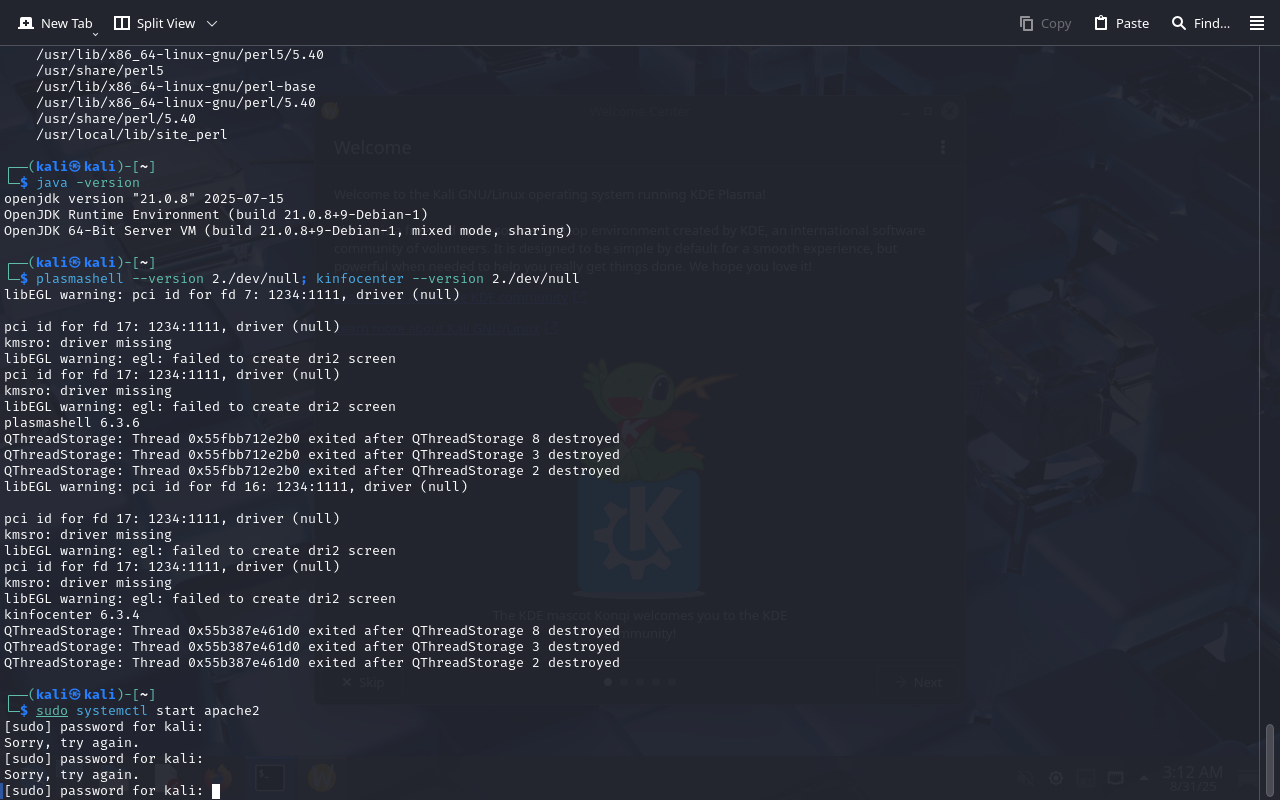This screenshot has width=1280, height=800.
Task: Click the 'java -version' command
Action: tap(88, 183)
